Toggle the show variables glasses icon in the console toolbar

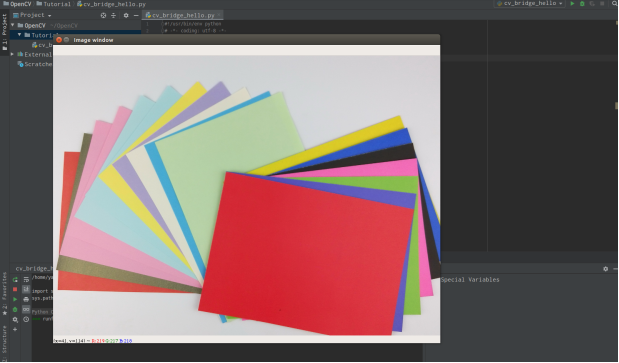click(26, 310)
